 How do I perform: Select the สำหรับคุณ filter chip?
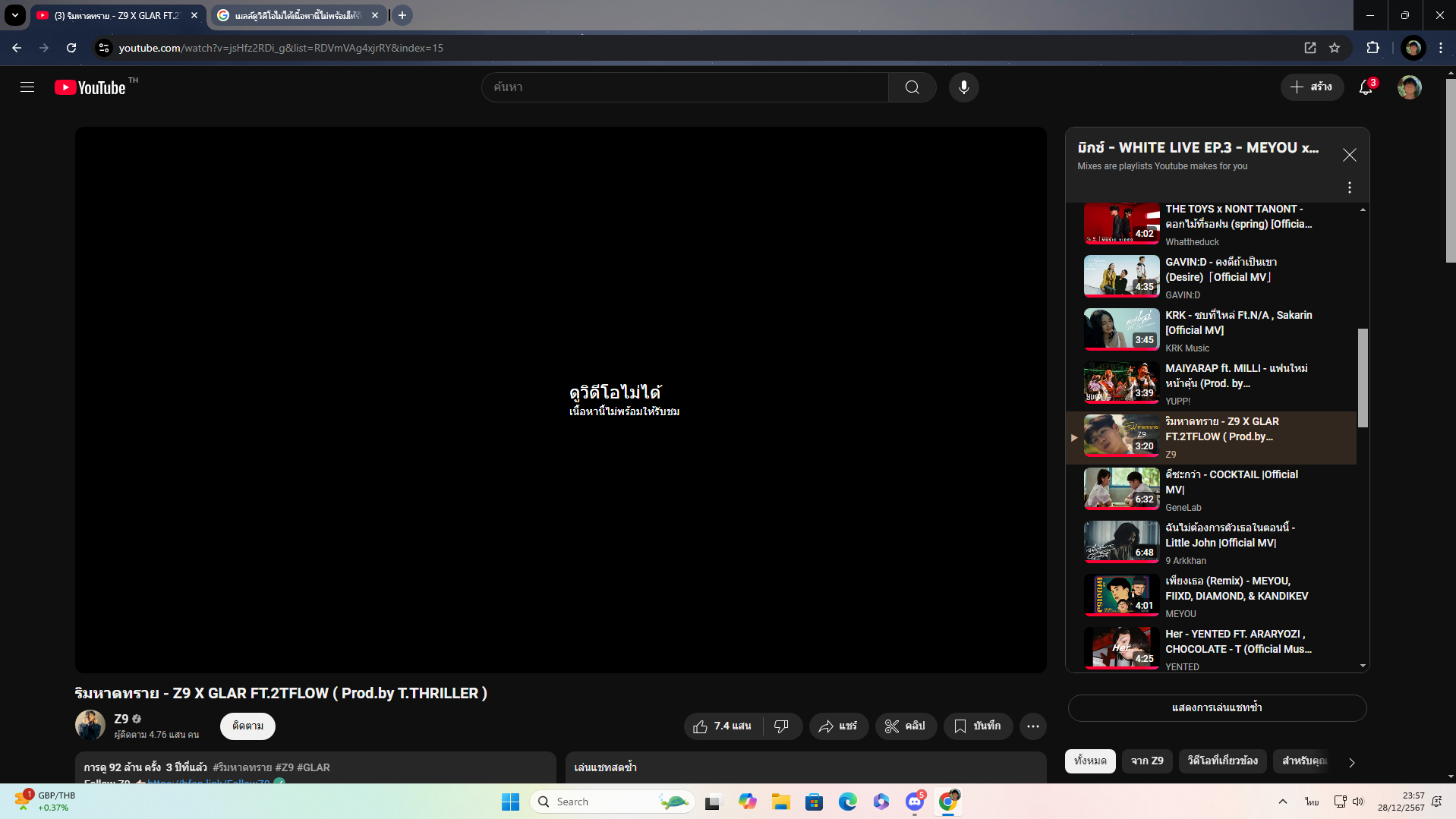coord(1304,761)
